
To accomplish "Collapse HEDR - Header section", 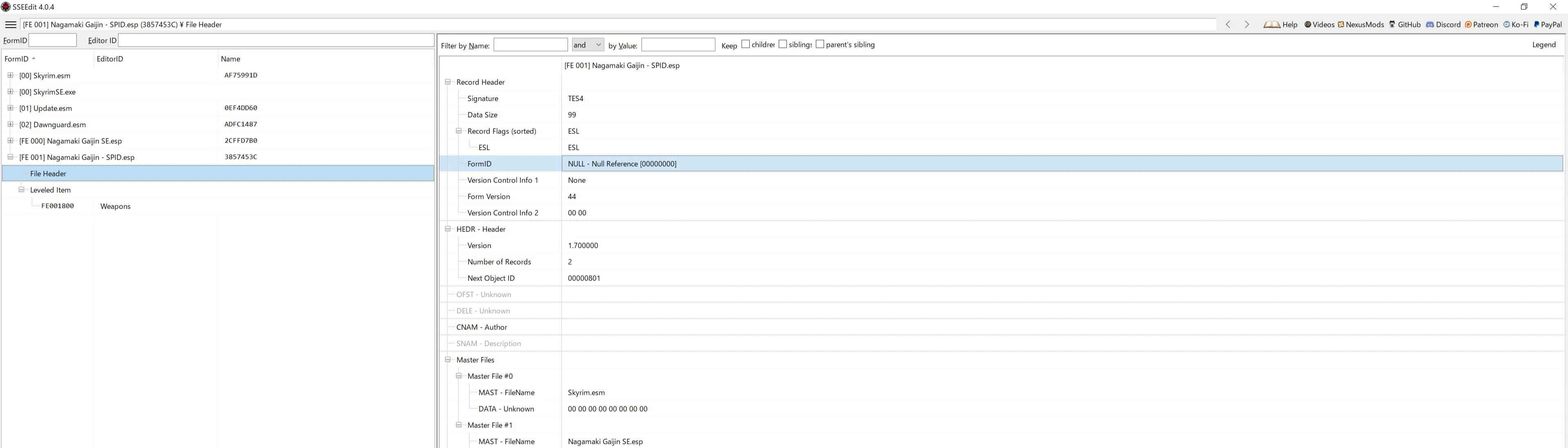I will tap(448, 229).
